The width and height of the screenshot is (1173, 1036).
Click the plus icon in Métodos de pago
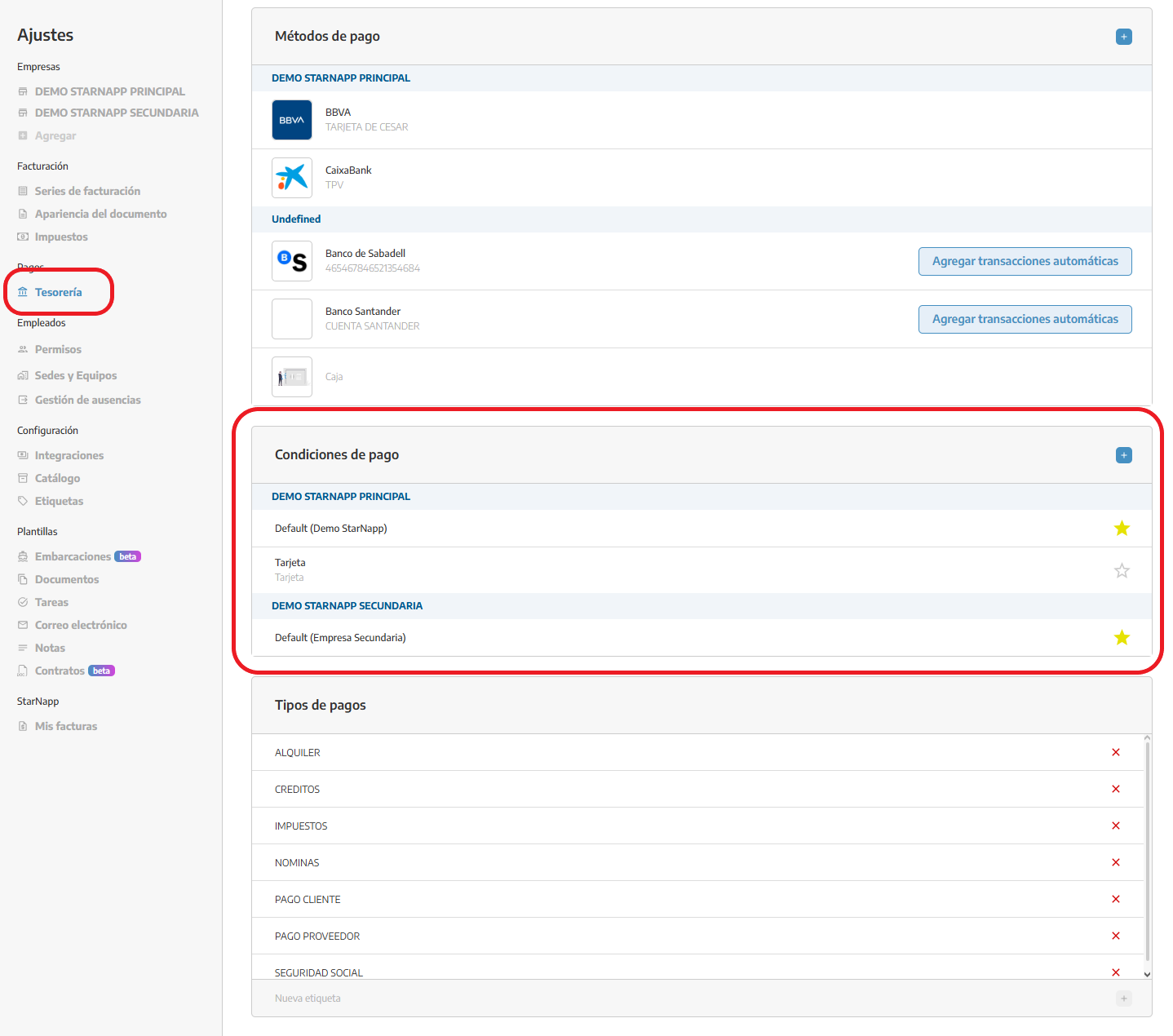pos(1123,37)
